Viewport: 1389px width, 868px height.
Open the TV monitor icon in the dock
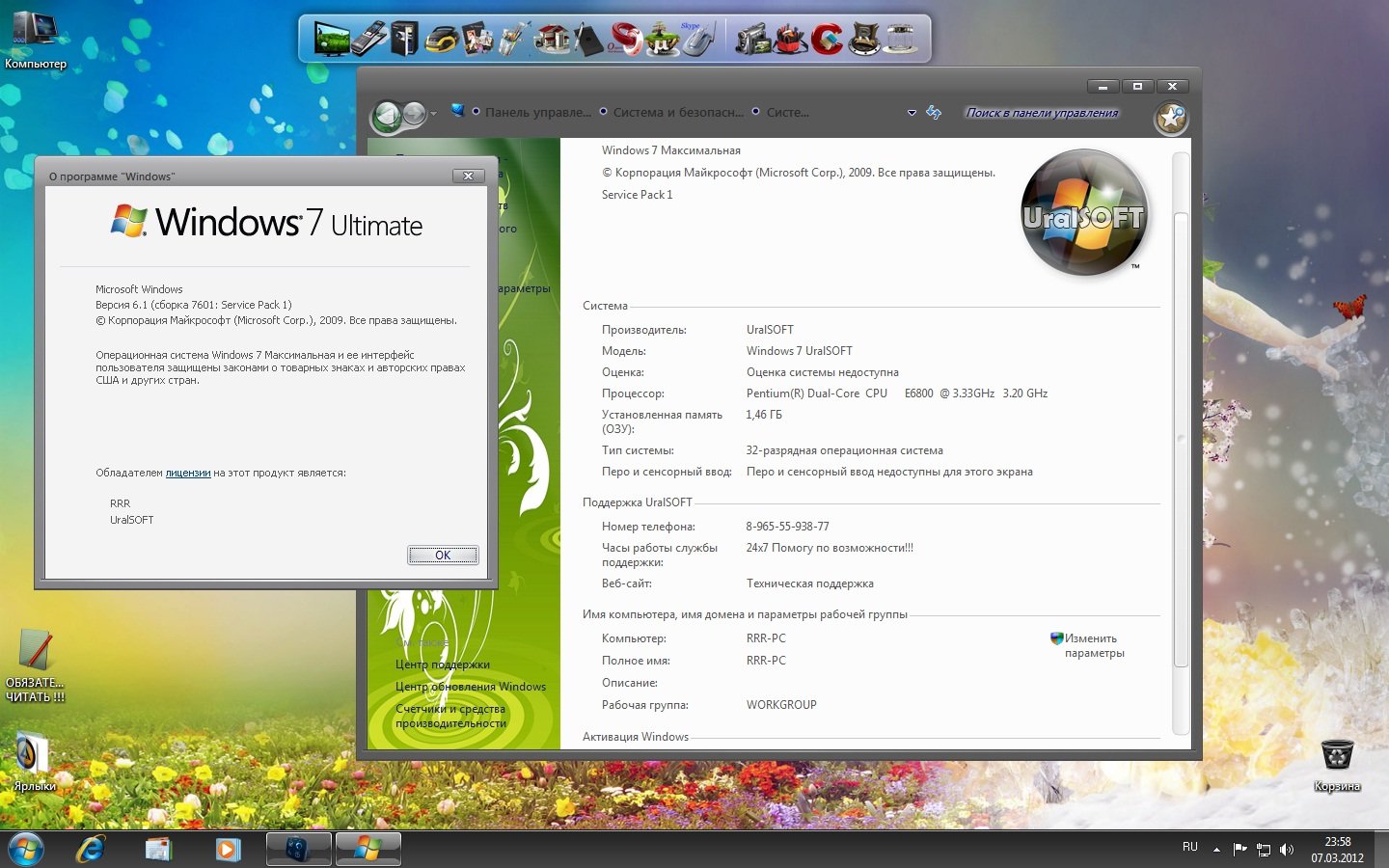[332, 39]
